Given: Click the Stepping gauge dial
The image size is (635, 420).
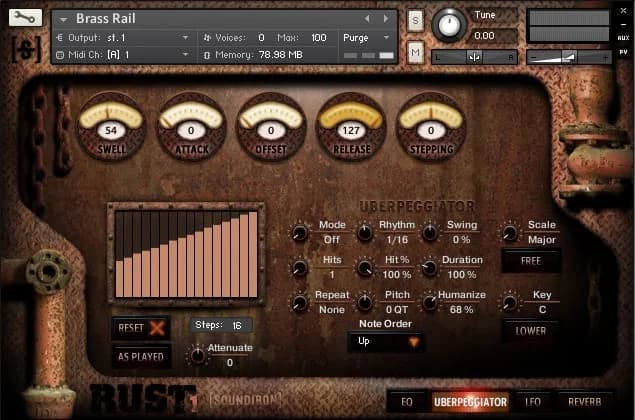Looking at the screenshot, I should 430,128.
